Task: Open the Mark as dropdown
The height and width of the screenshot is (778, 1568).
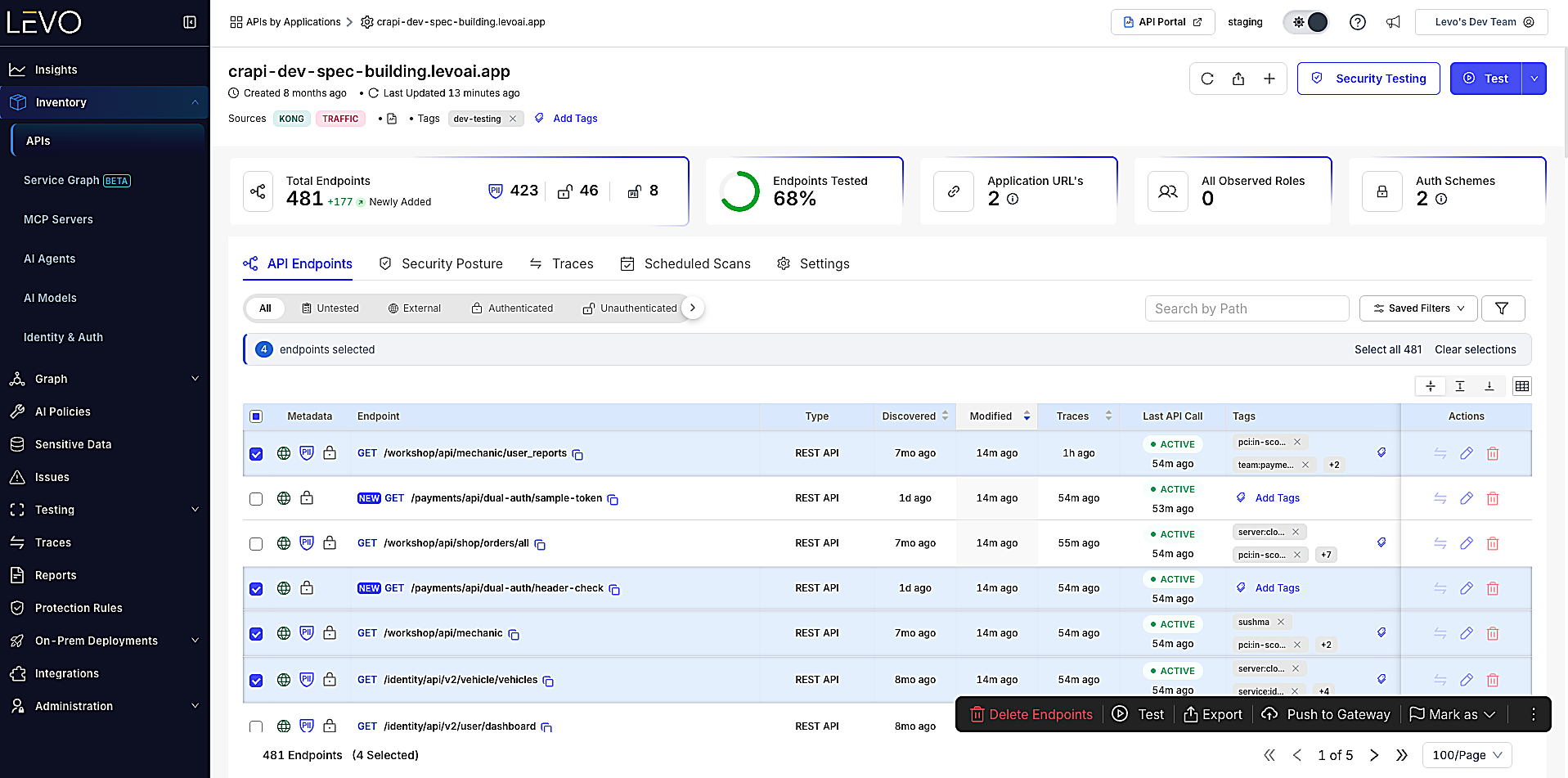Action: pos(1453,714)
